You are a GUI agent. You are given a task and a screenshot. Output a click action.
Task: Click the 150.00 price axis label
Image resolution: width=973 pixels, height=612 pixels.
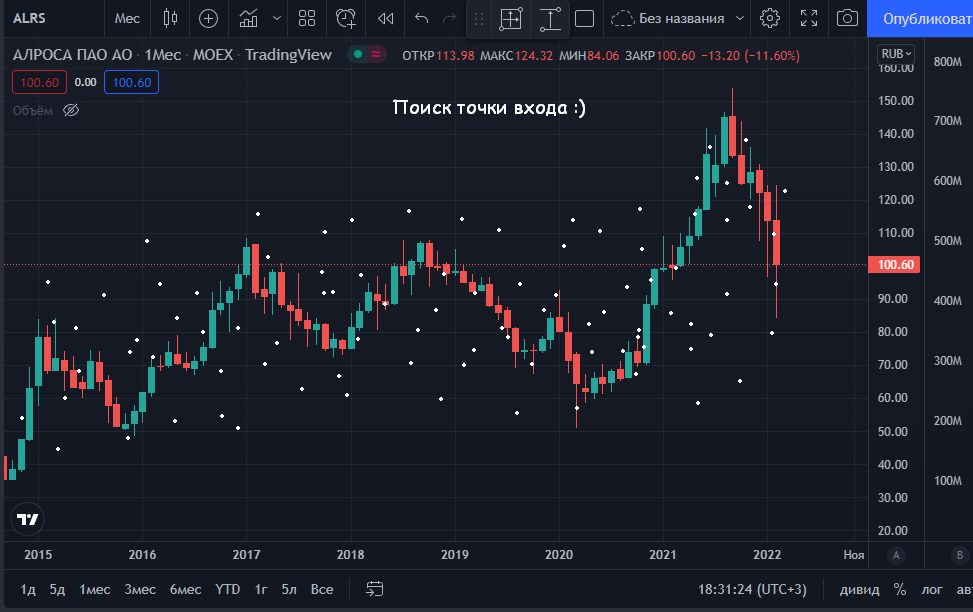[895, 101]
